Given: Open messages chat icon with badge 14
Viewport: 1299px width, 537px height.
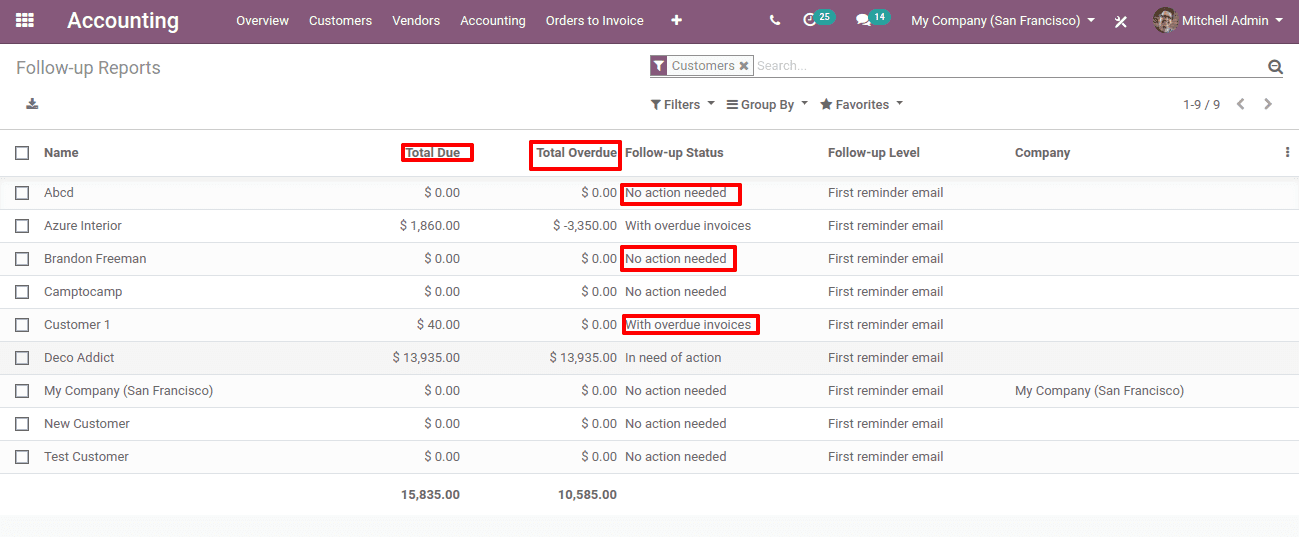Looking at the screenshot, I should (x=872, y=19).
